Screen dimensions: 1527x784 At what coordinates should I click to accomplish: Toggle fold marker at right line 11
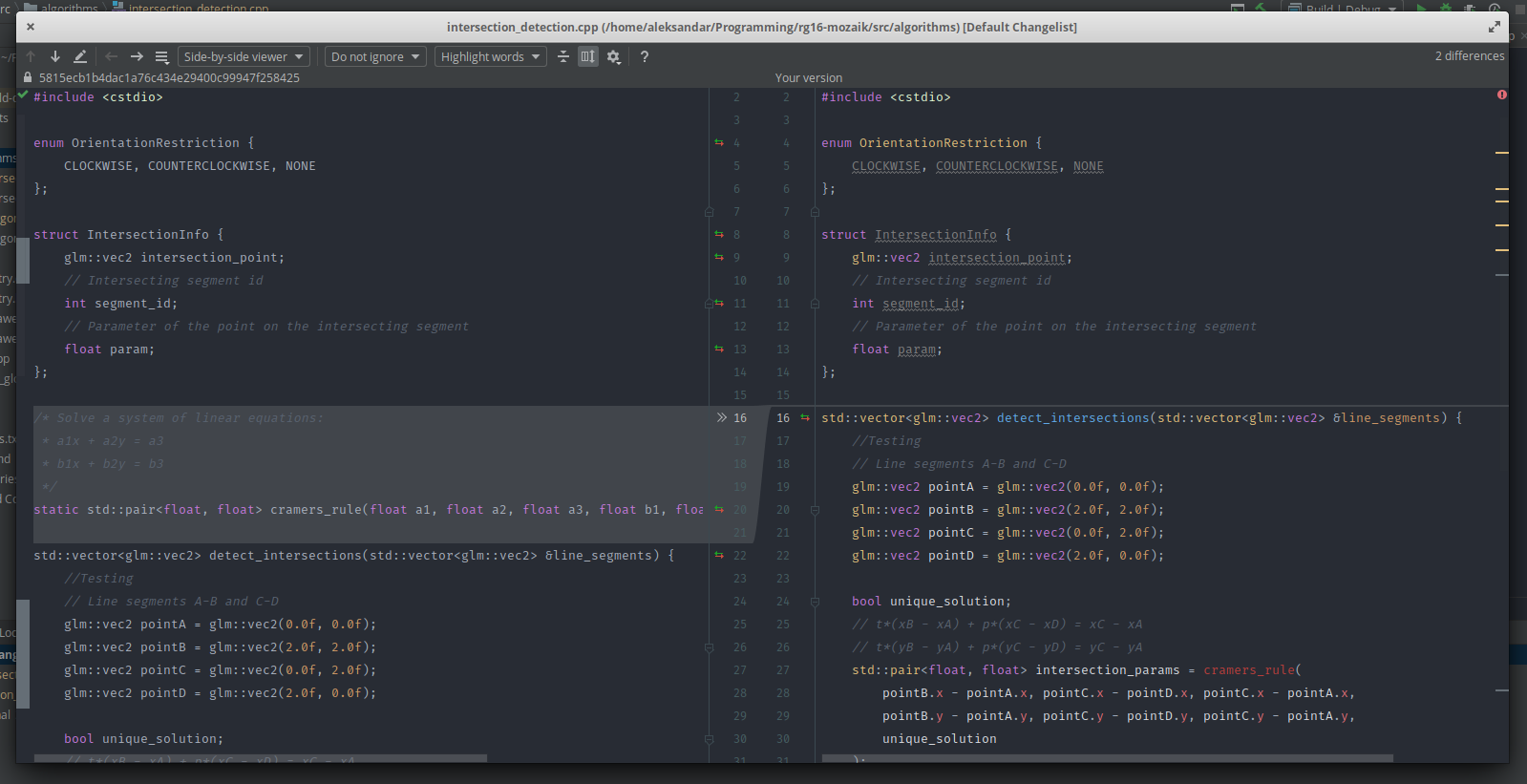click(x=815, y=304)
